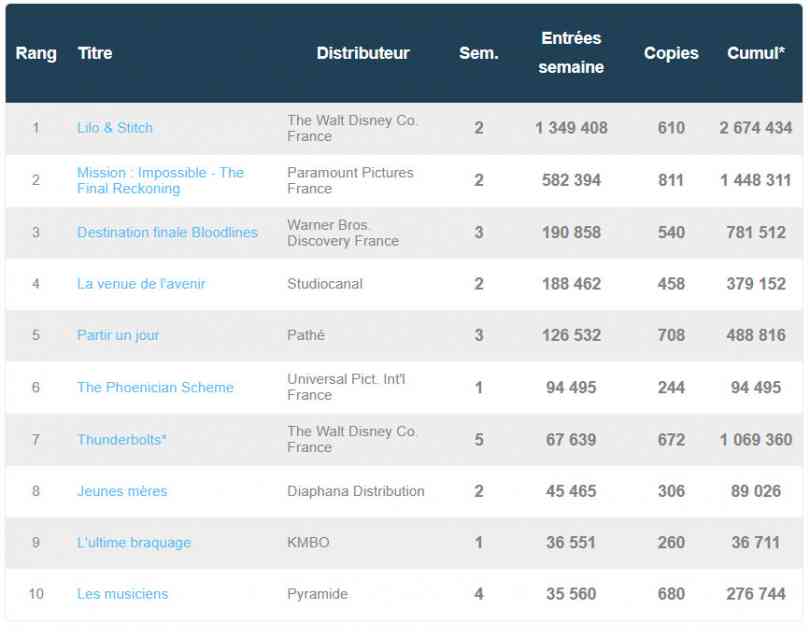The width and height of the screenshot is (810, 637).
Task: Select weekly entries value 67 639
Action: point(571,440)
